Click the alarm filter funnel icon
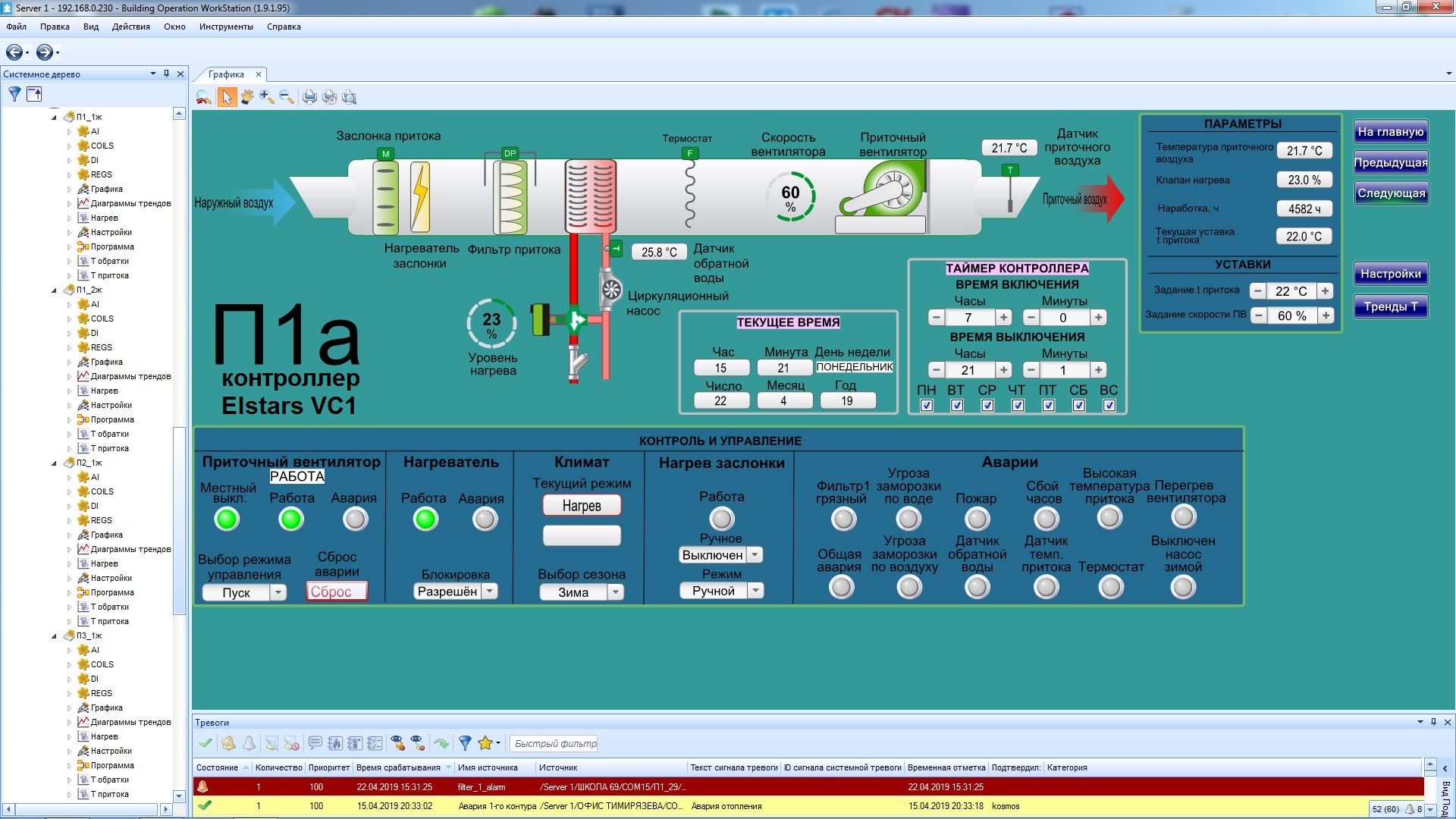This screenshot has width=1456, height=819. tap(465, 743)
